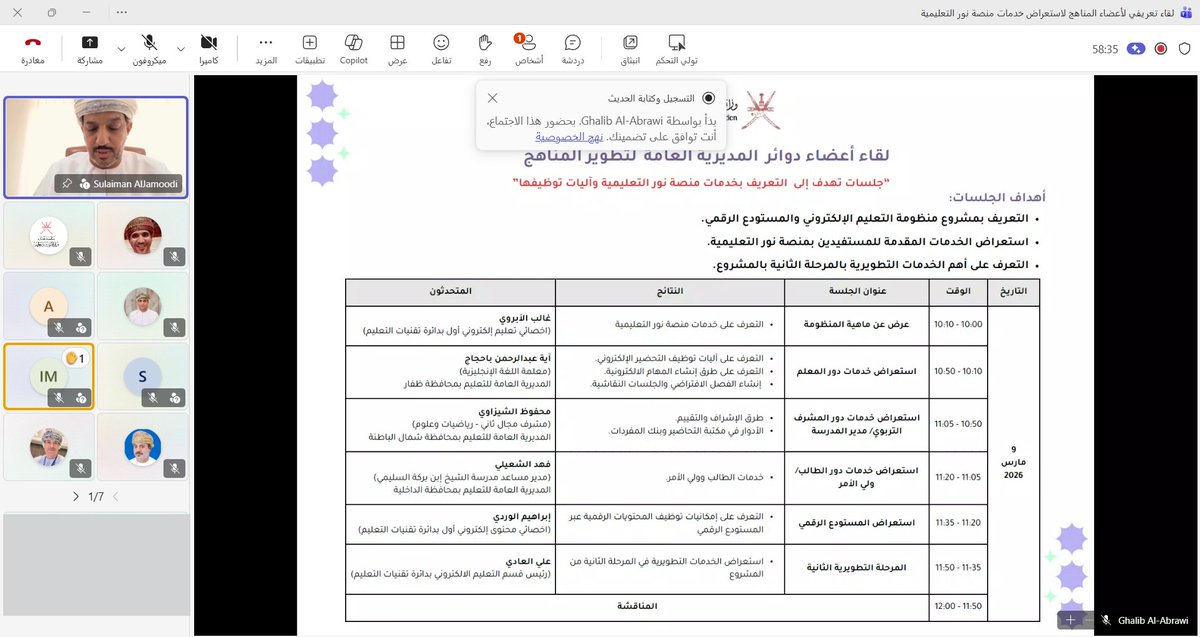This screenshot has height=637, width=1200.
Task: Restore the Teams meeting window size
Action: 51,14
